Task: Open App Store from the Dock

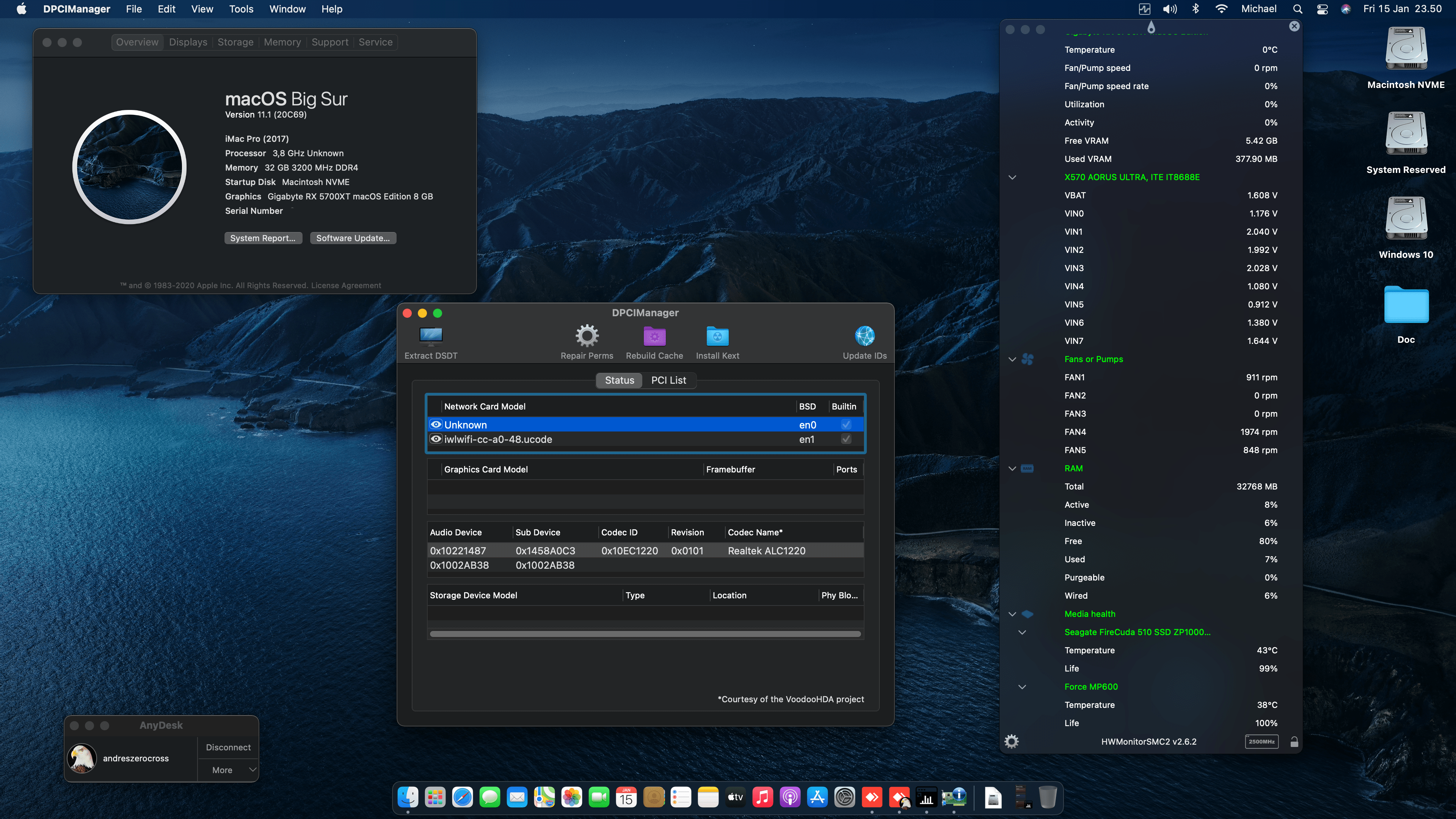Action: (x=817, y=797)
